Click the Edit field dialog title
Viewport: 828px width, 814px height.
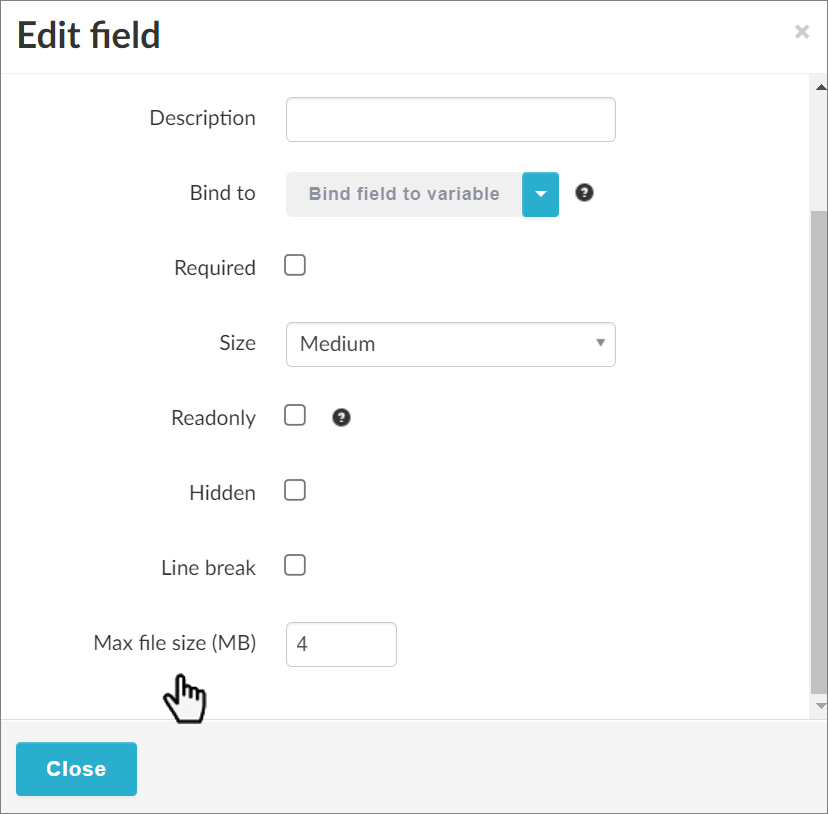(x=89, y=36)
